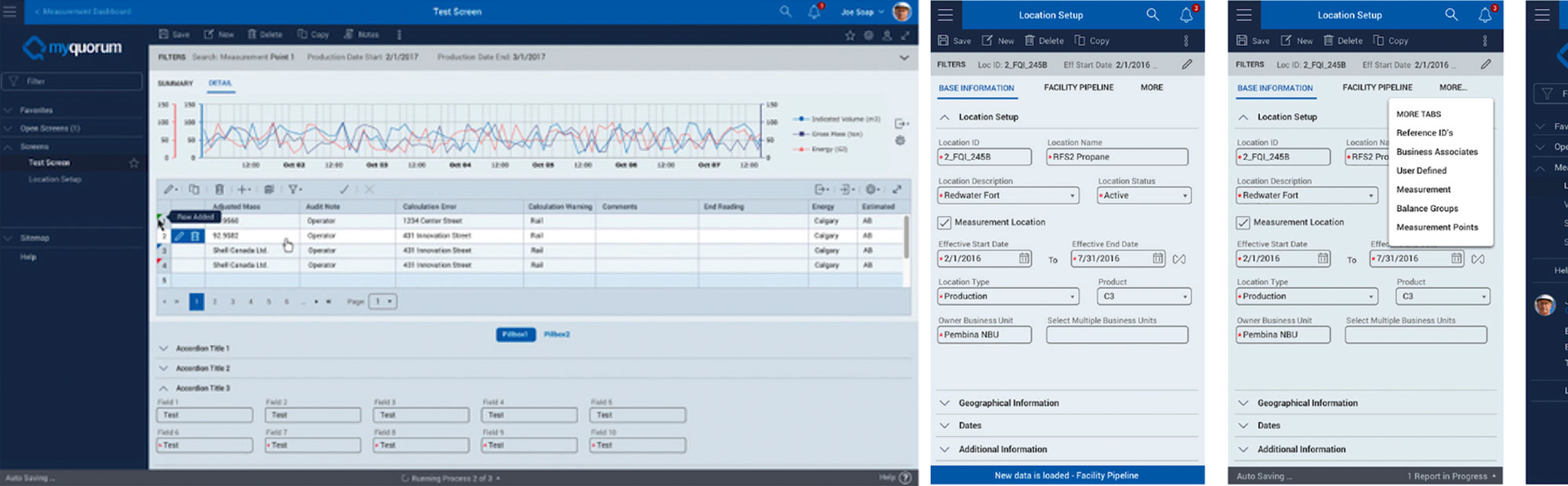Viewport: 1568px width, 486px height.
Task: Go to page 3 in grid pagination
Action: coord(233,302)
